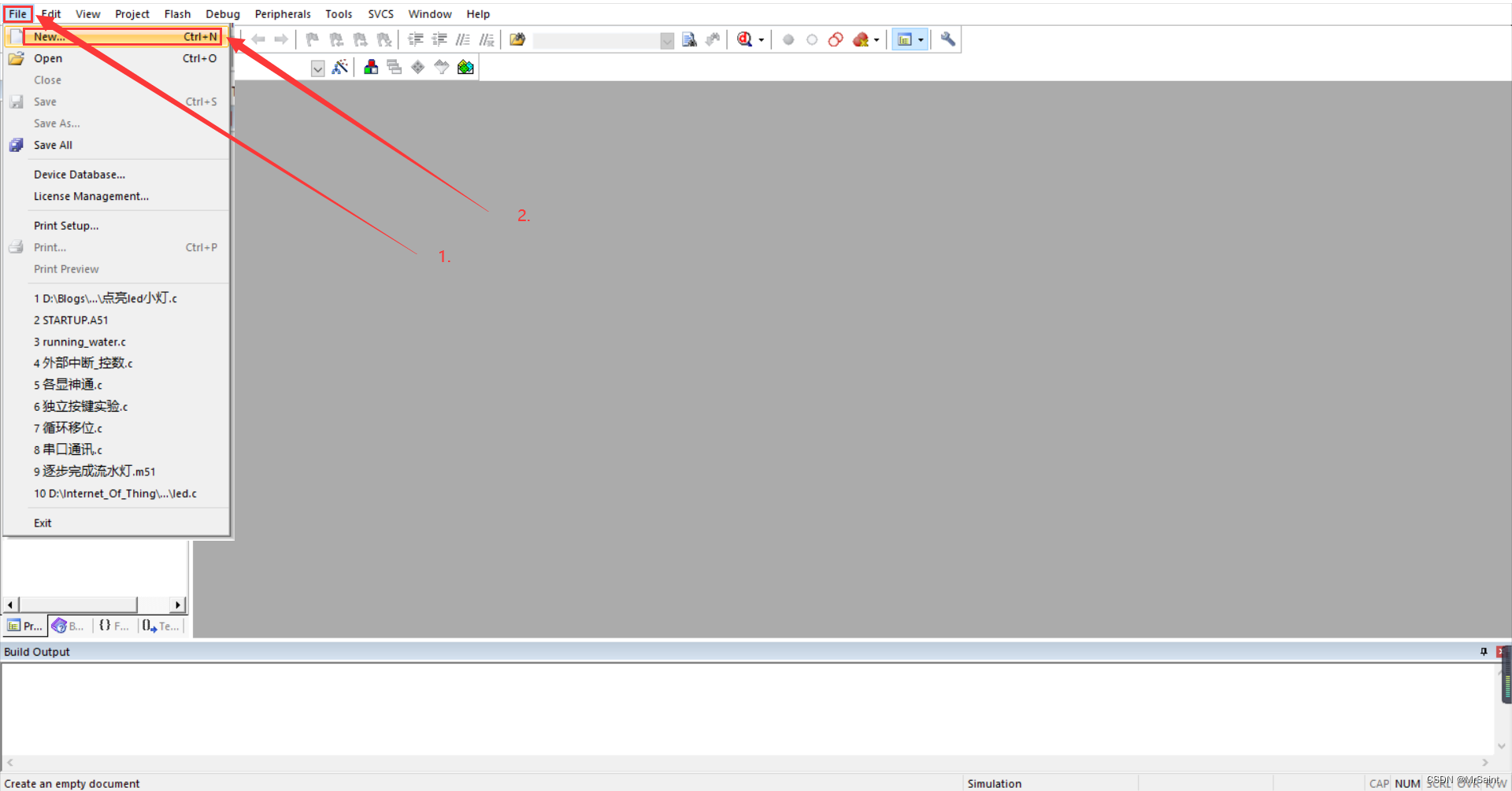This screenshot has height=791, width=1512.
Task: Open the Kill Breakpoints dropdown arrow
Action: tap(876, 40)
